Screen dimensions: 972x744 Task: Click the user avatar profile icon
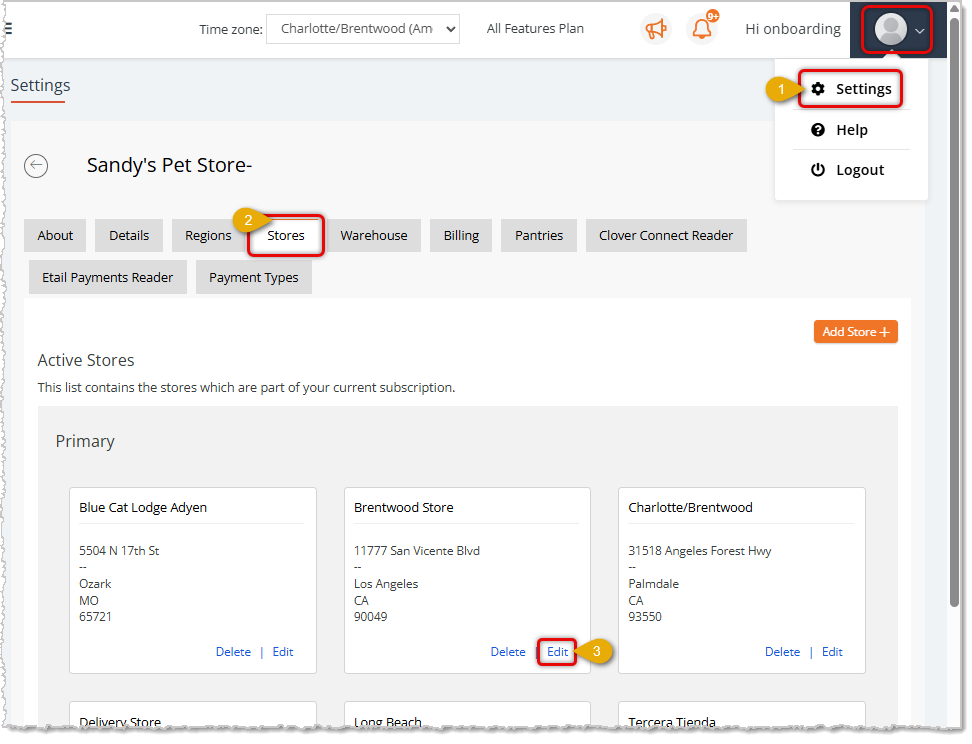coord(891,29)
